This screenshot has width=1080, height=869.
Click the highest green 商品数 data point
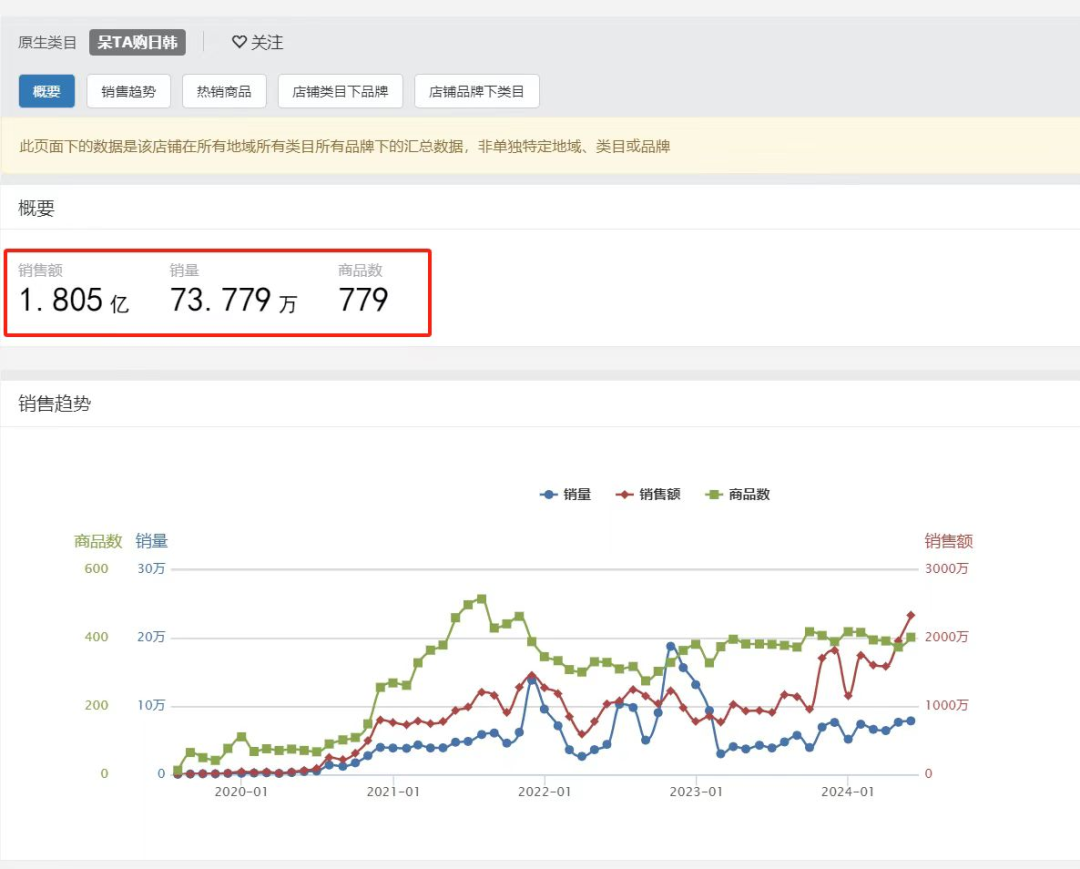click(x=481, y=599)
